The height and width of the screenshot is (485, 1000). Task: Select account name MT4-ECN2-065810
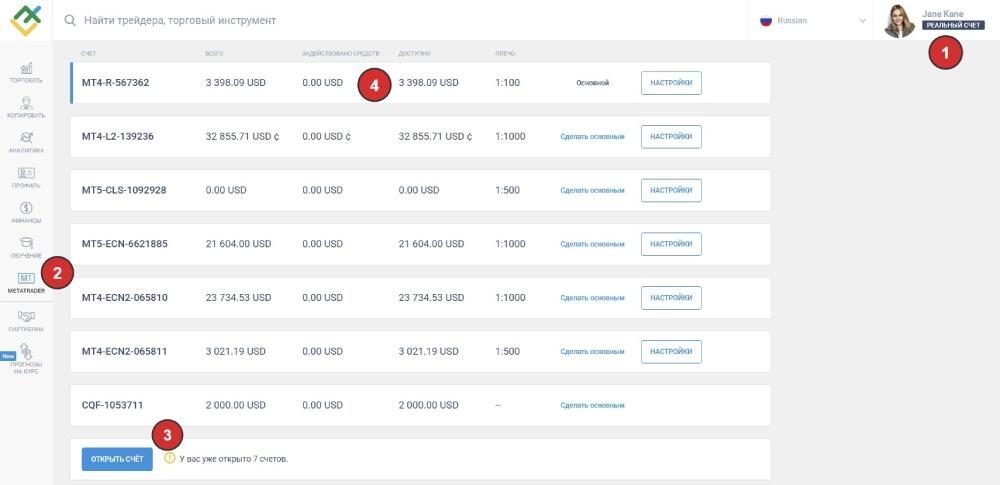click(x=125, y=297)
